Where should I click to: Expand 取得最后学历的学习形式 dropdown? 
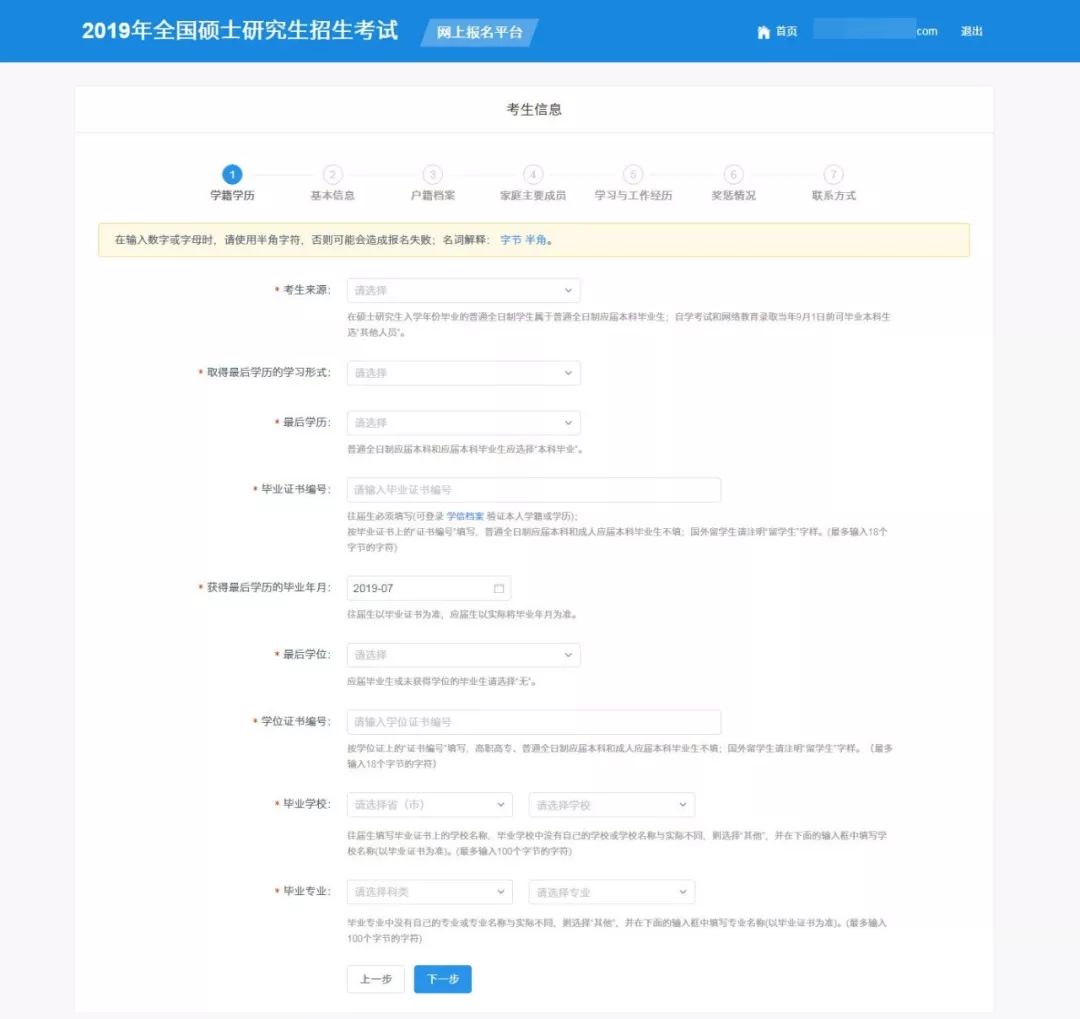463,373
